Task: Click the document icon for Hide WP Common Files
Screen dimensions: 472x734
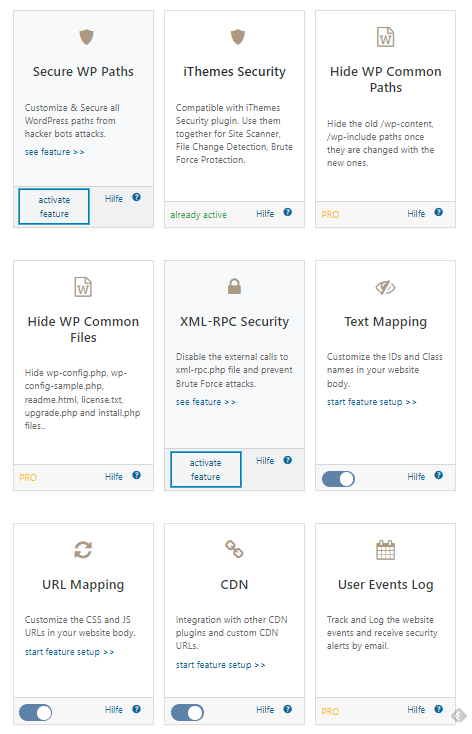Action: (x=83, y=287)
